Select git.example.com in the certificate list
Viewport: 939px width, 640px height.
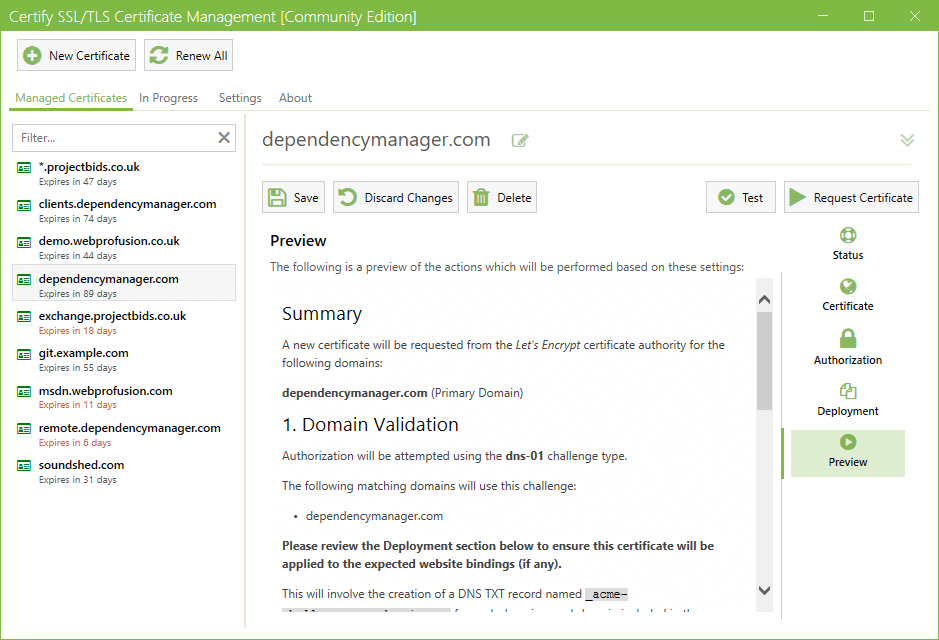83,353
